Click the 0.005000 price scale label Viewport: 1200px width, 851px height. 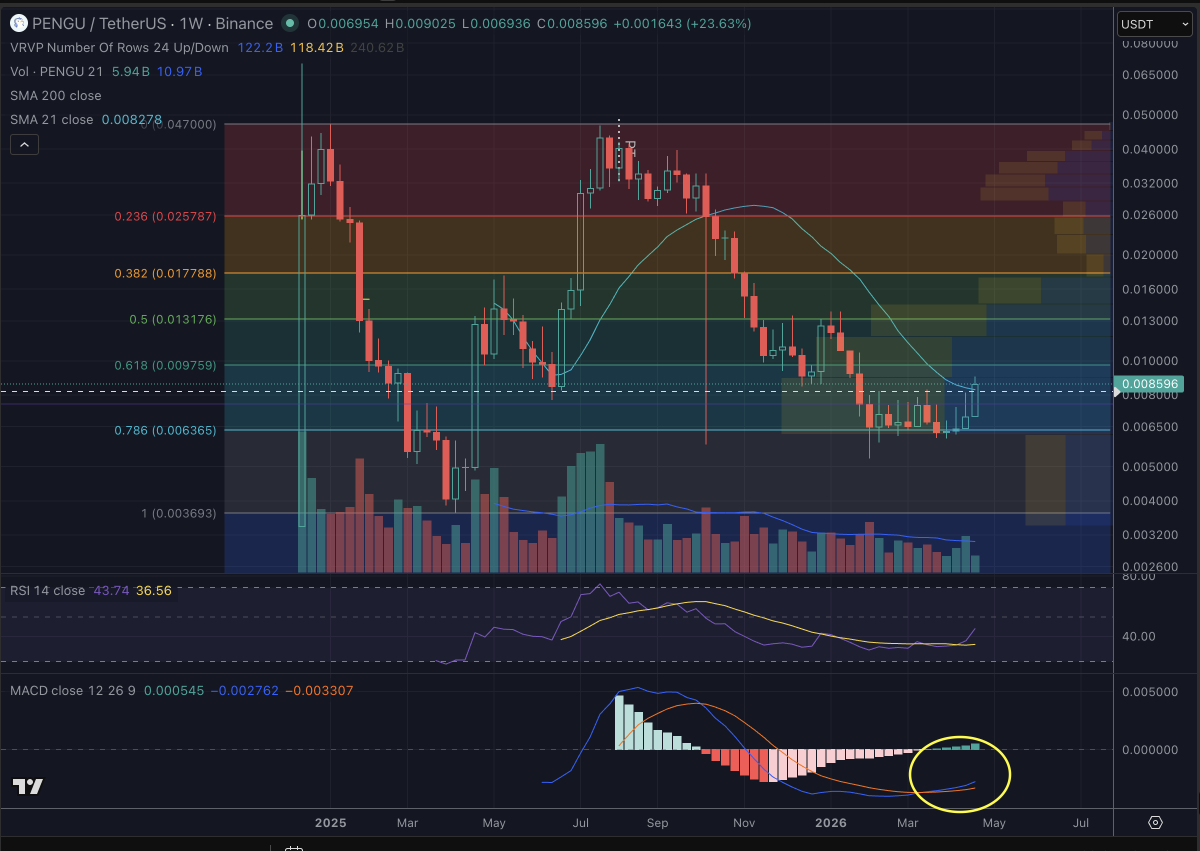pos(1149,467)
